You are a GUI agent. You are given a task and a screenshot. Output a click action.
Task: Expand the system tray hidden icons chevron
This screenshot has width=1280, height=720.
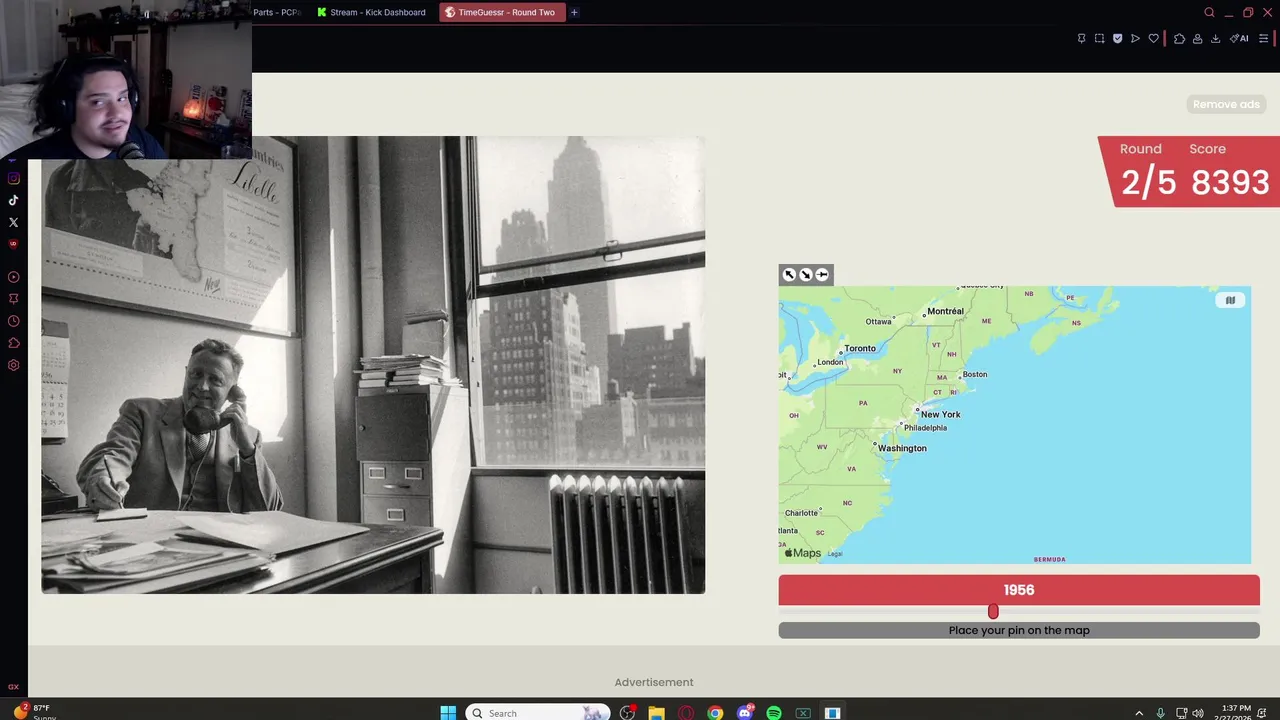pos(1139,713)
